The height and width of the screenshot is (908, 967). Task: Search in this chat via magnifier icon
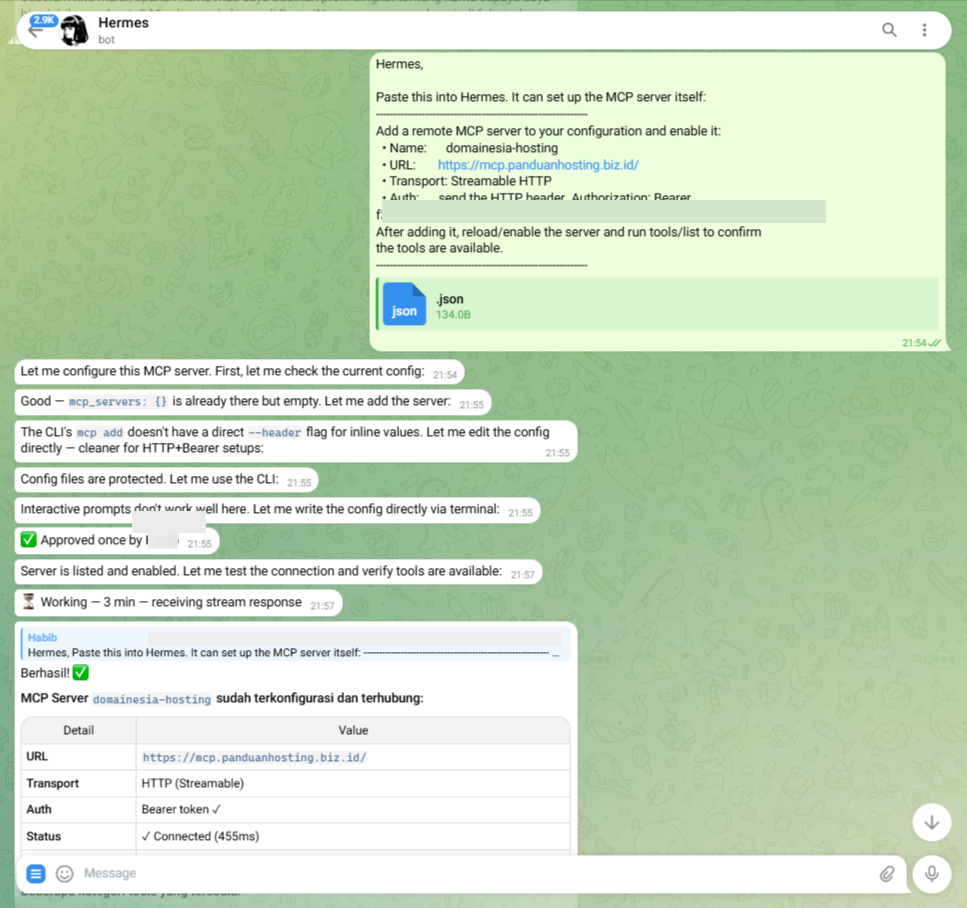(889, 30)
